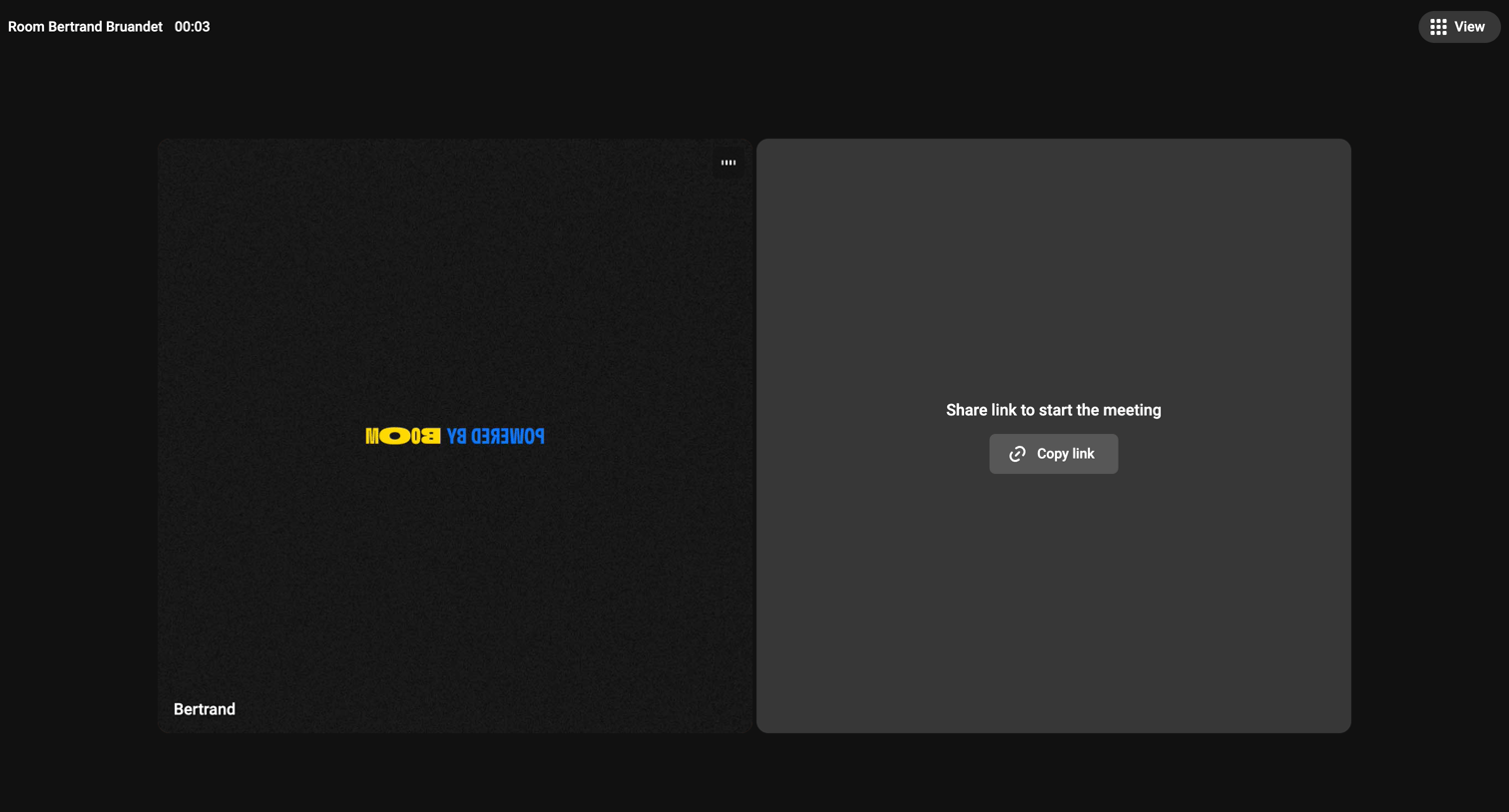Click the 00:03 meeting timer
The height and width of the screenshot is (812, 1509).
[192, 27]
